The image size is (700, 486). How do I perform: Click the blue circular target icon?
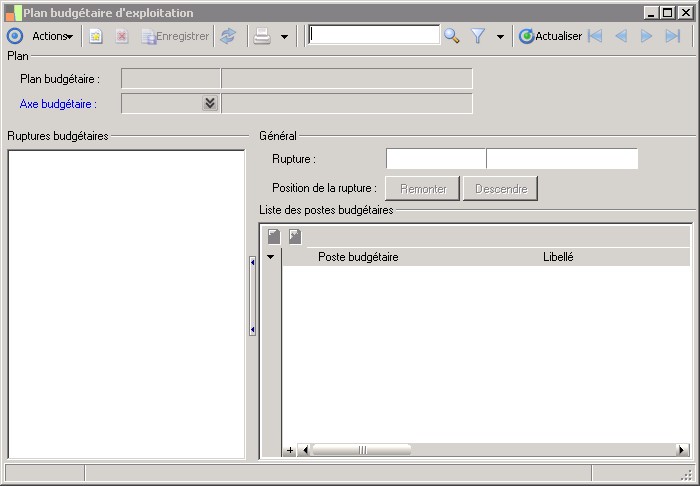(x=15, y=36)
